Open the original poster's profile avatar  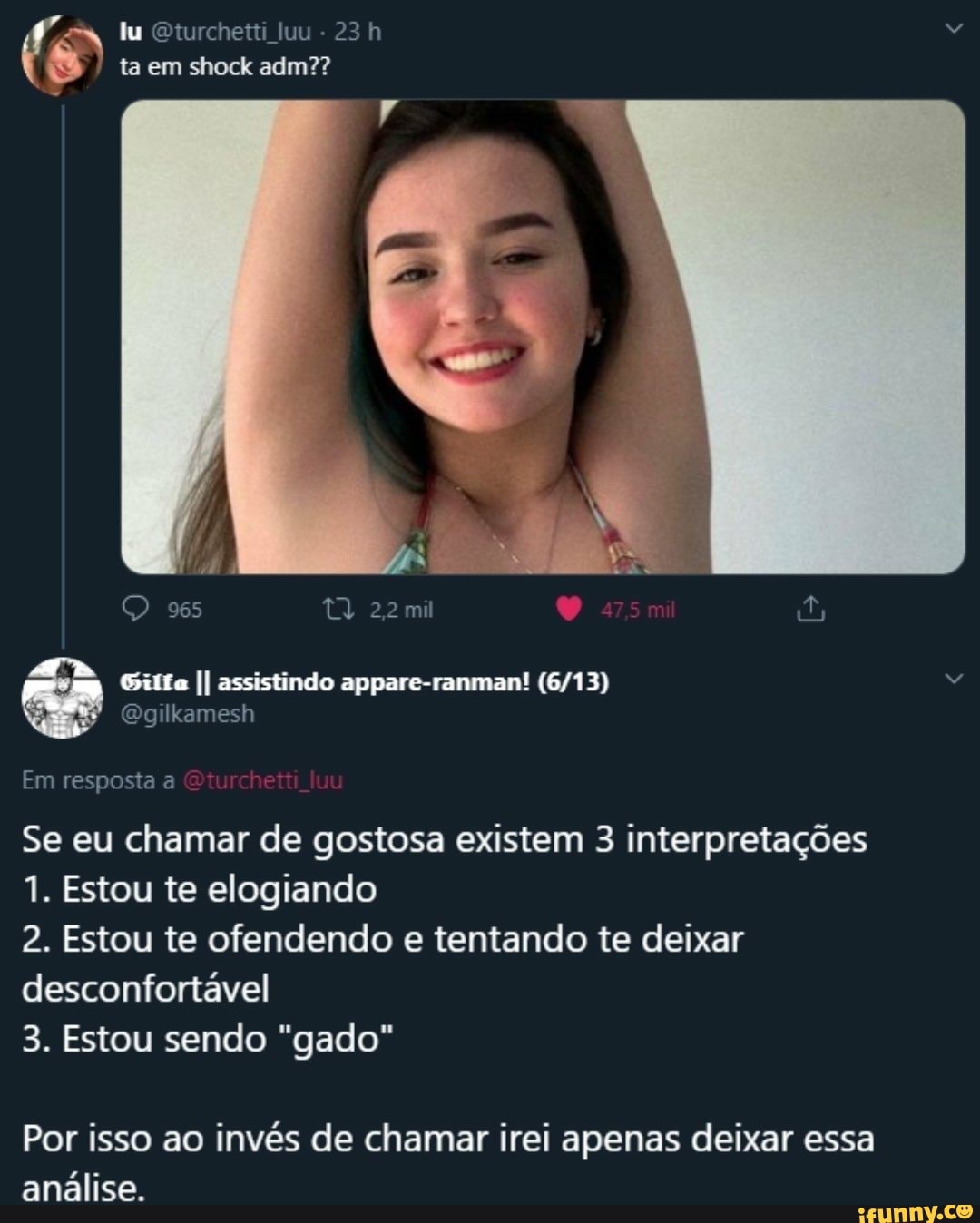(62, 56)
